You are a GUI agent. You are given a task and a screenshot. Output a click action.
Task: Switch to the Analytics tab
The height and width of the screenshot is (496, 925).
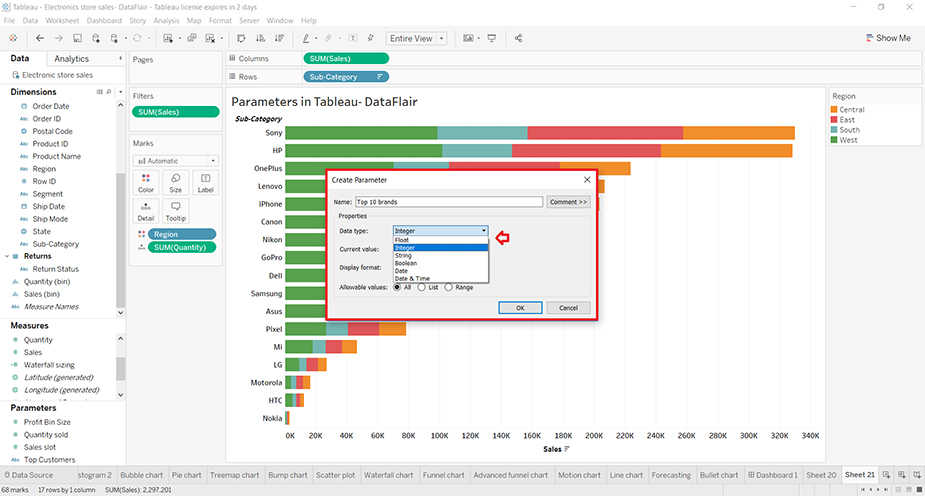tap(71, 58)
